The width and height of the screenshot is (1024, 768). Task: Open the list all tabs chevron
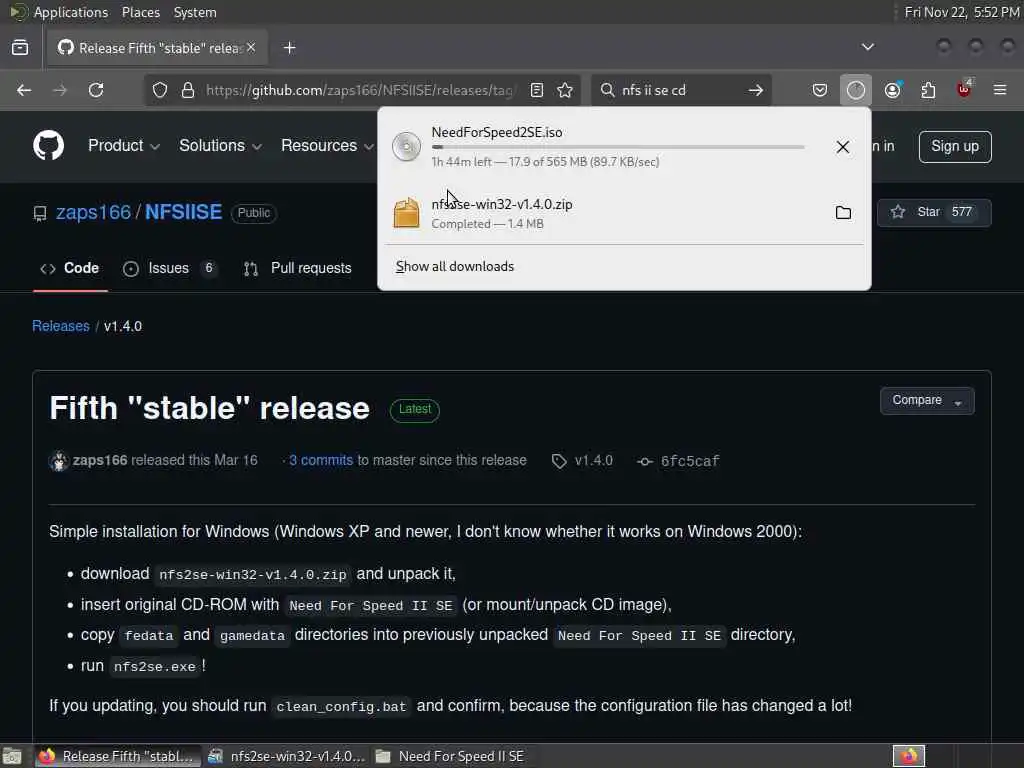867,47
